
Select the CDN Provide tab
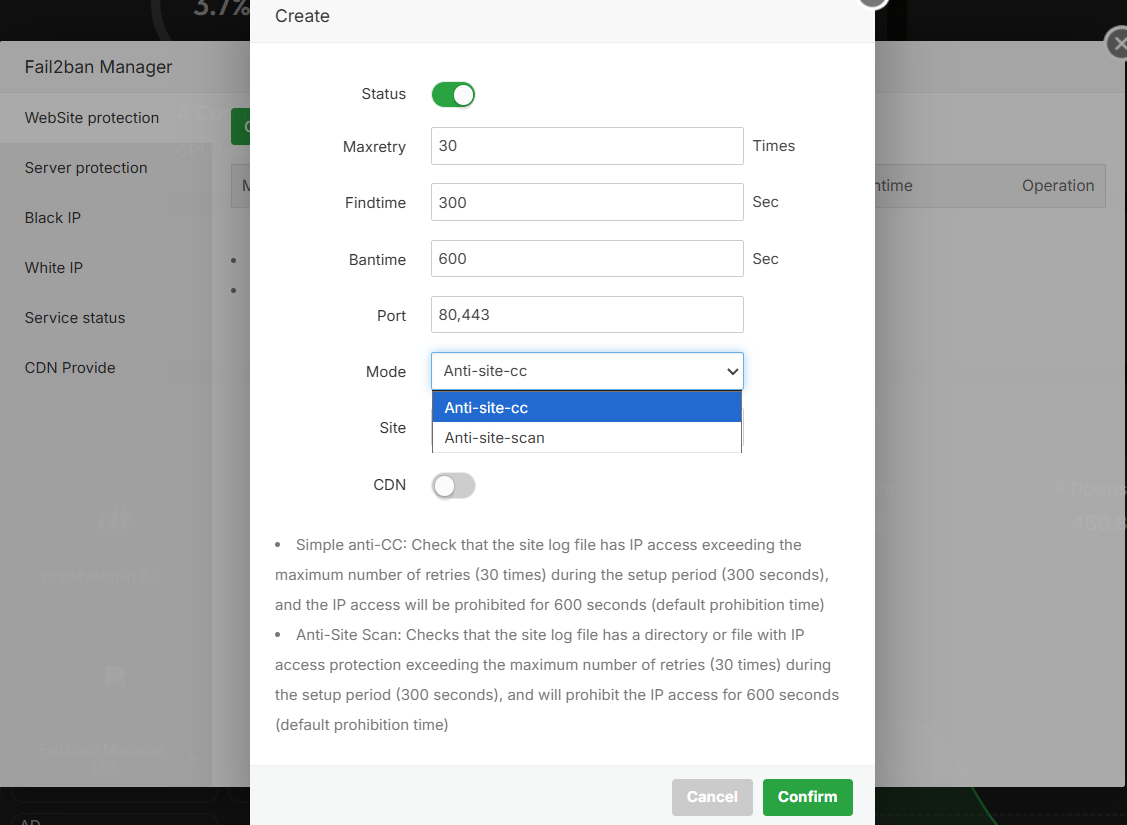[x=70, y=368]
